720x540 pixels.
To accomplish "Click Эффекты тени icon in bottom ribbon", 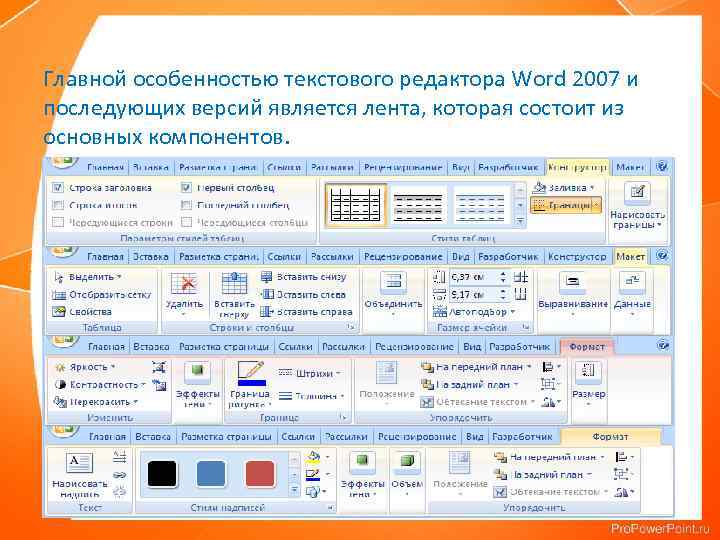I will pyautogui.click(x=362, y=462).
